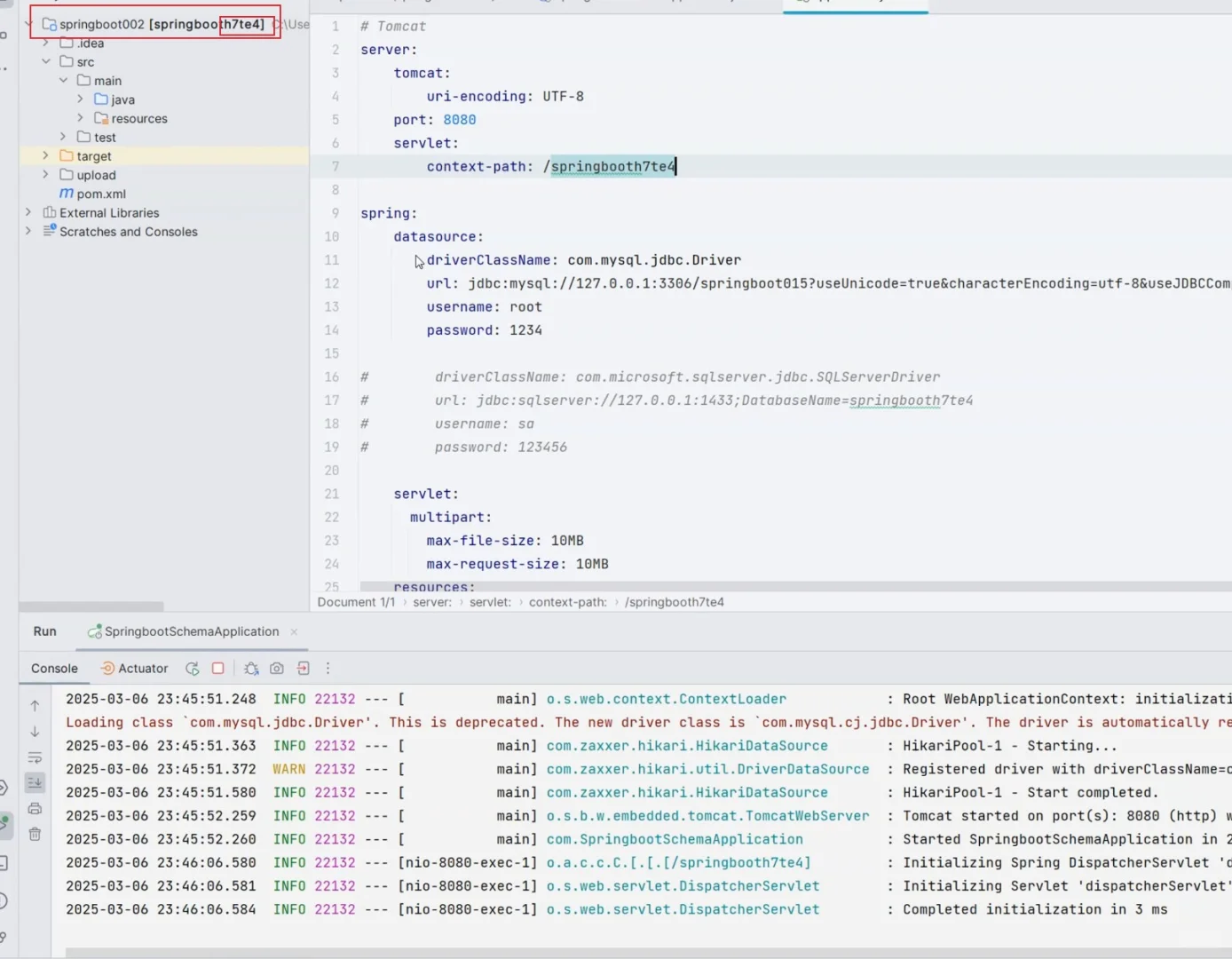The height and width of the screenshot is (959, 1232).
Task: Click the camera icon in the Run toolbar
Action: [277, 668]
